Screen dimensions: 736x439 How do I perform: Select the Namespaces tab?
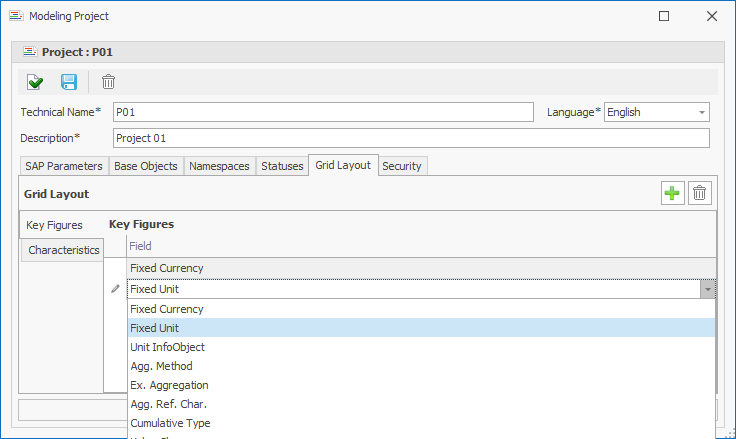219,166
